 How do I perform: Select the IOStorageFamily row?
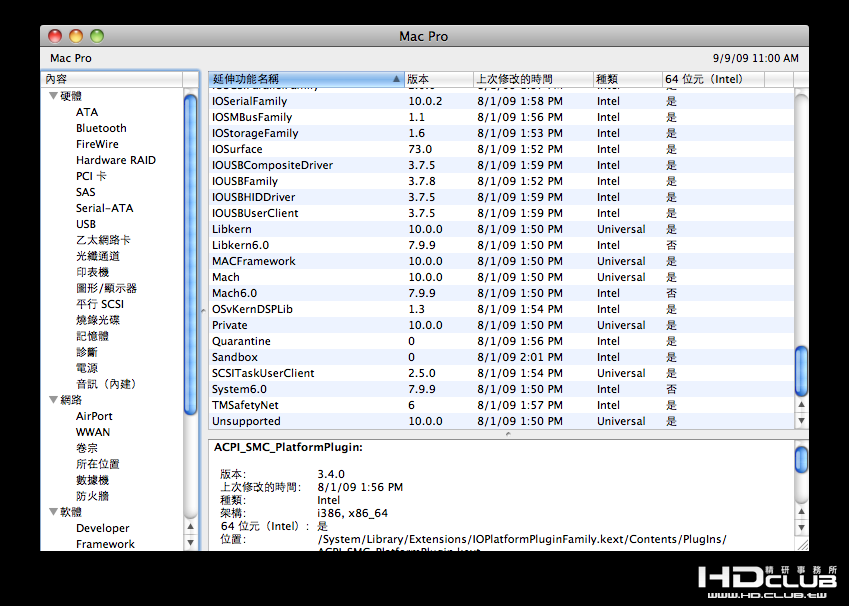click(x=501, y=133)
